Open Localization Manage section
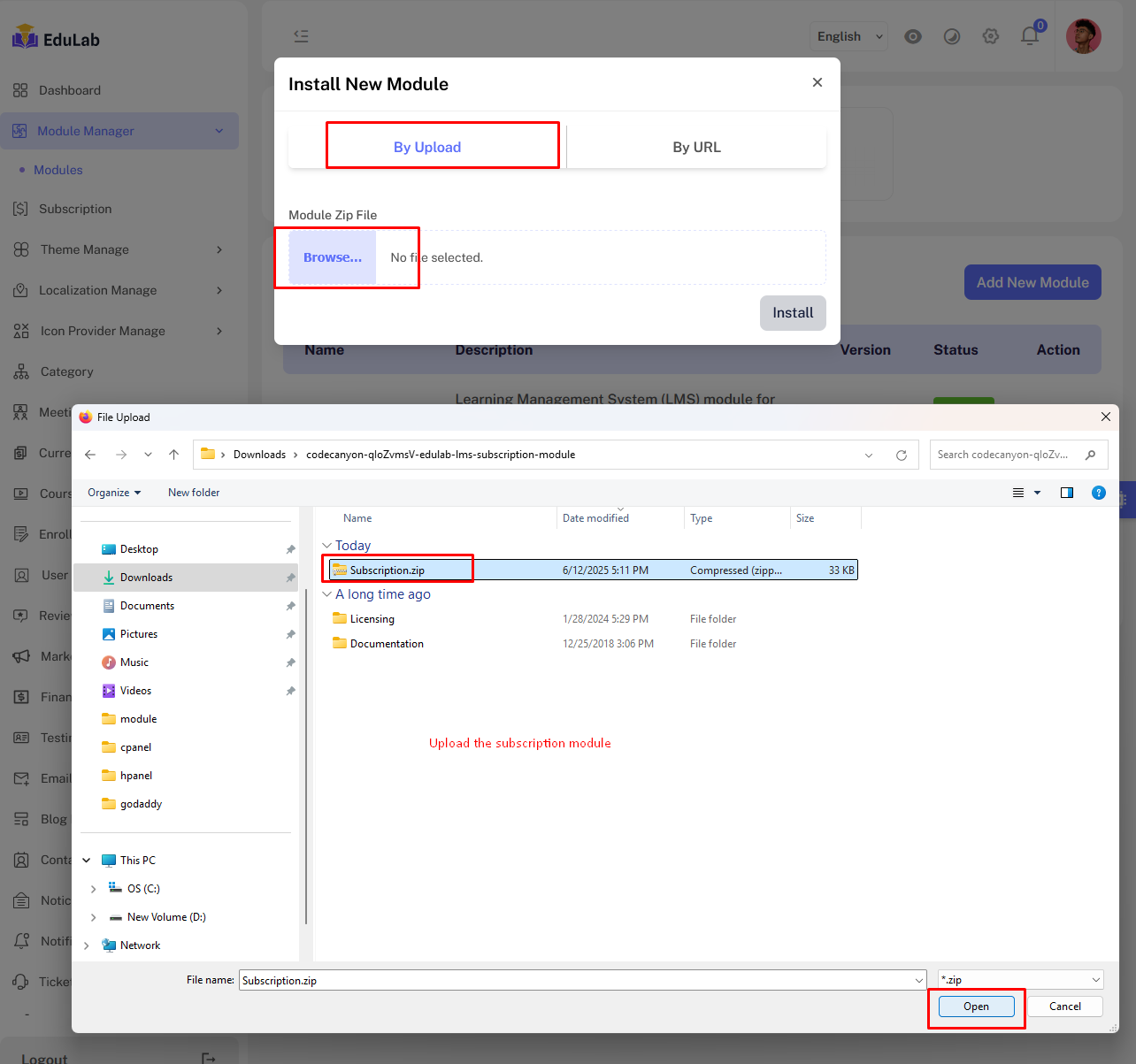This screenshot has width=1136, height=1064. click(99, 290)
